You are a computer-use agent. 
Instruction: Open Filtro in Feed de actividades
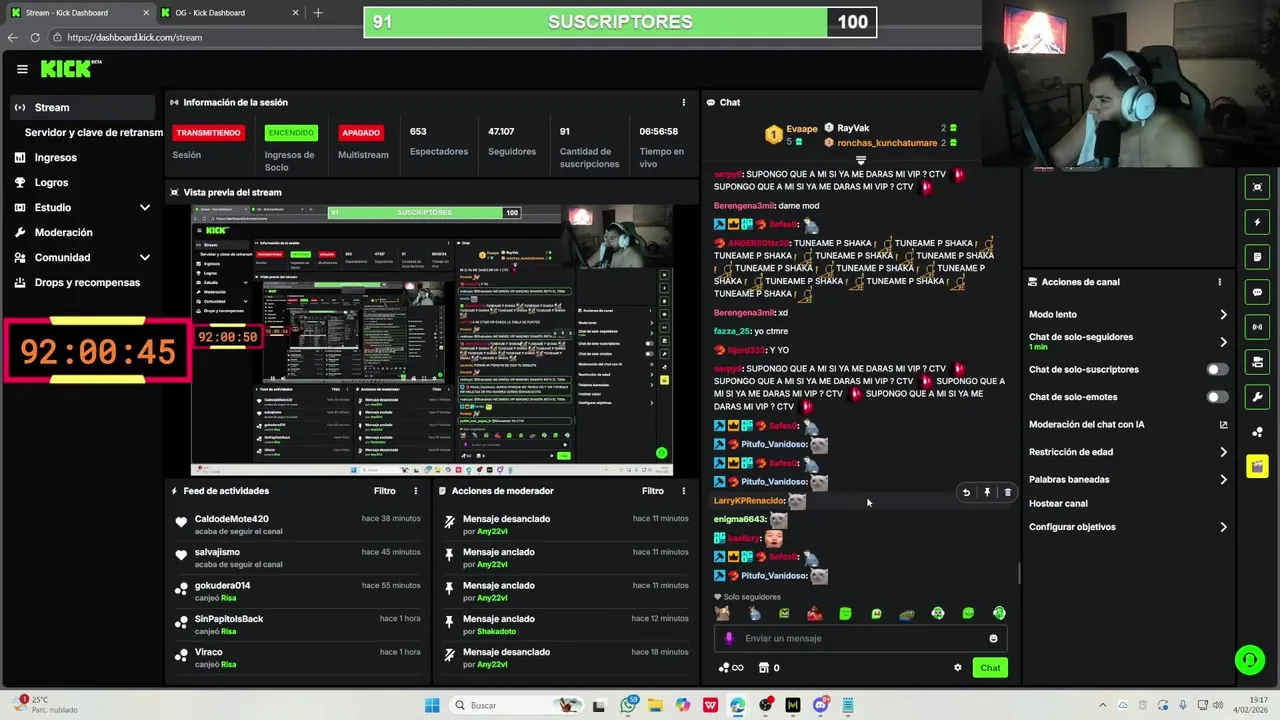(385, 491)
